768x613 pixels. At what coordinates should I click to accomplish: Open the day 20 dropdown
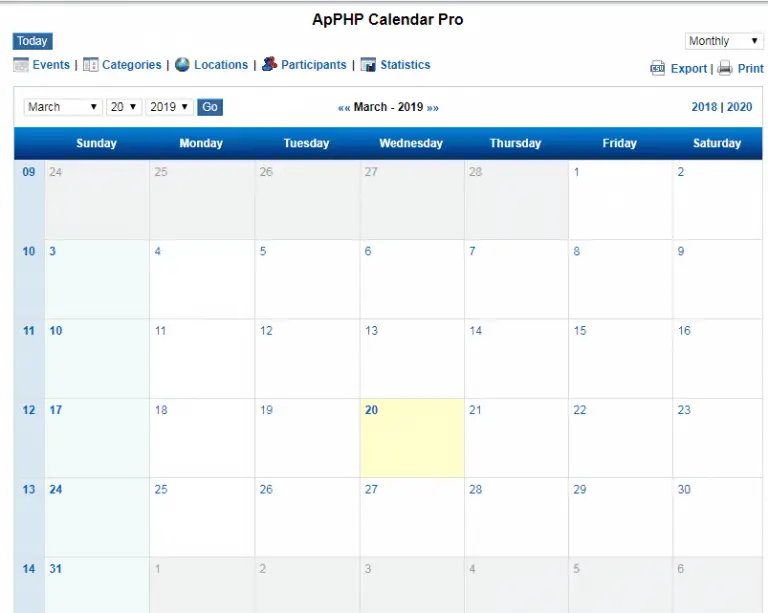124,107
